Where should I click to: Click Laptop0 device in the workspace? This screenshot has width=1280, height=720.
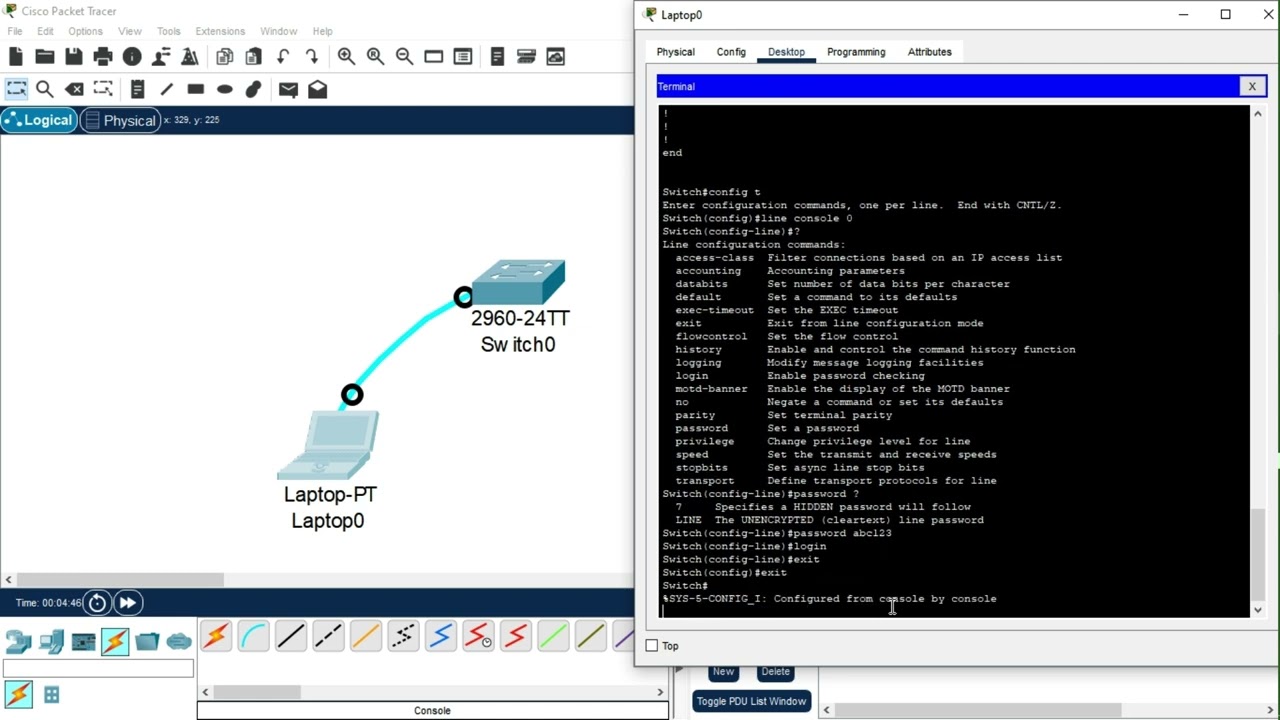click(x=328, y=445)
